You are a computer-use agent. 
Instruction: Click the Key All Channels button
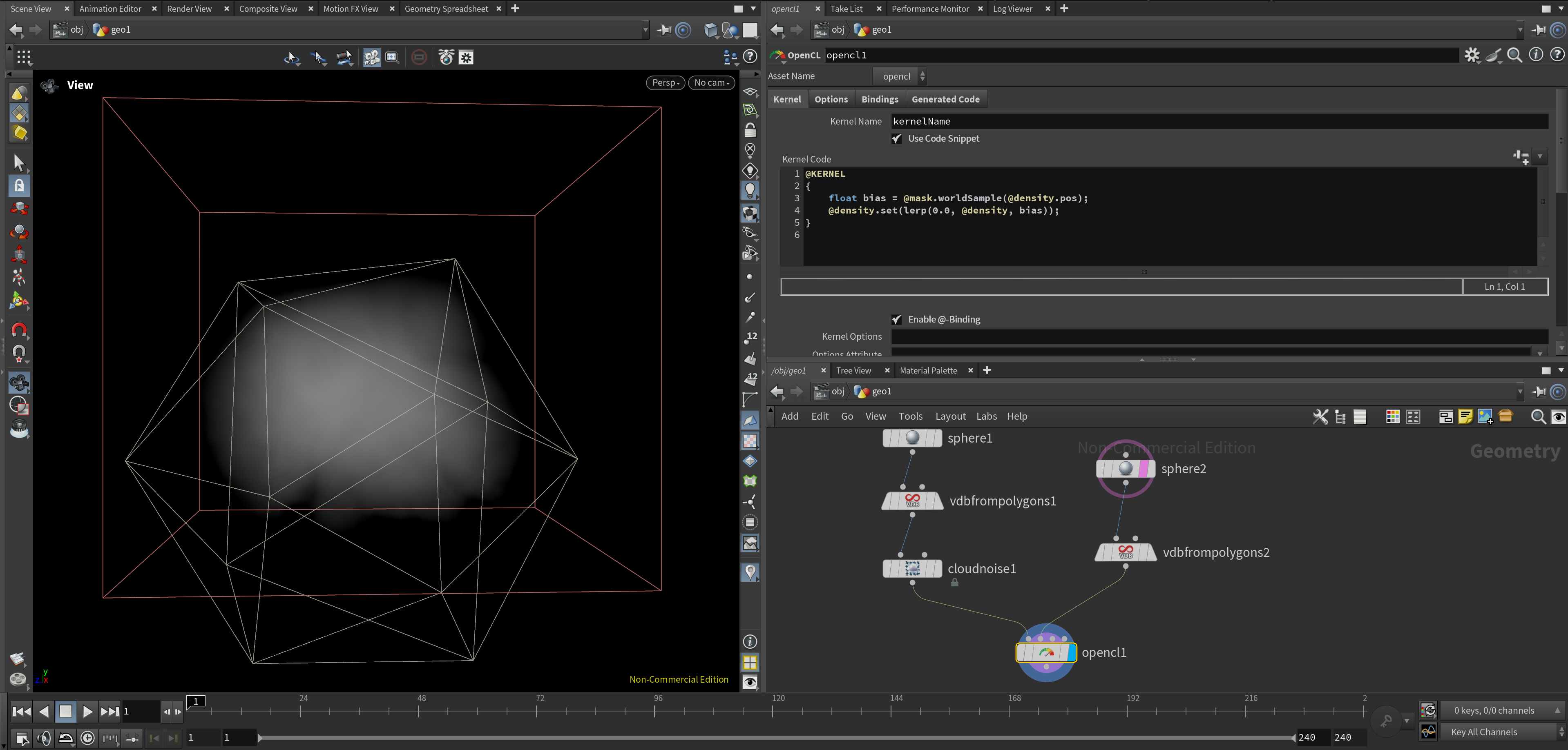click(x=1483, y=732)
